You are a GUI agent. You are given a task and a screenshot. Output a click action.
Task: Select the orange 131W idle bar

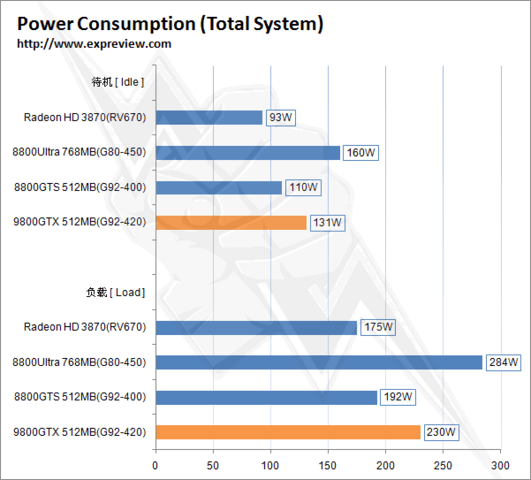click(x=231, y=223)
